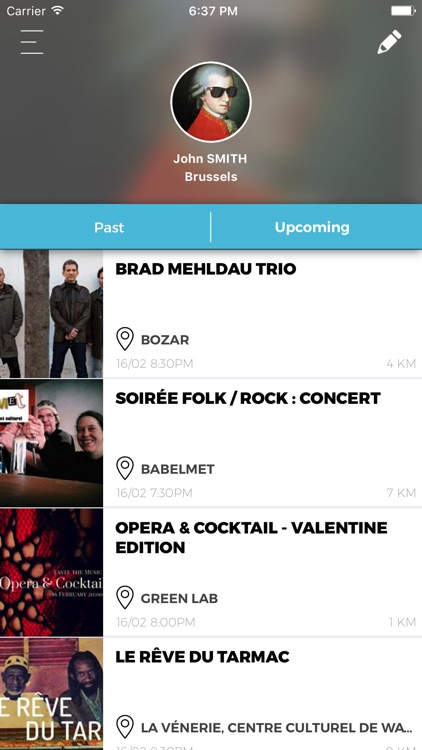Open the hamburger menu icon
The image size is (422, 750).
[x=32, y=42]
